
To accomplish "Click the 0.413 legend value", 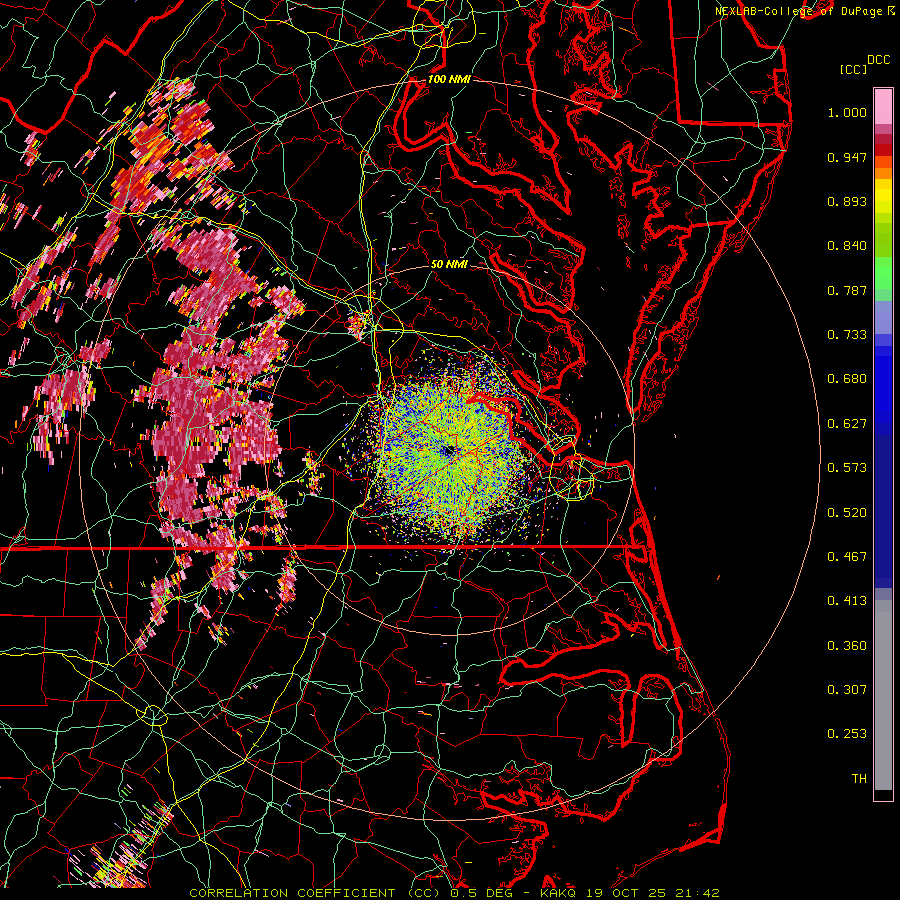I will 847,601.
